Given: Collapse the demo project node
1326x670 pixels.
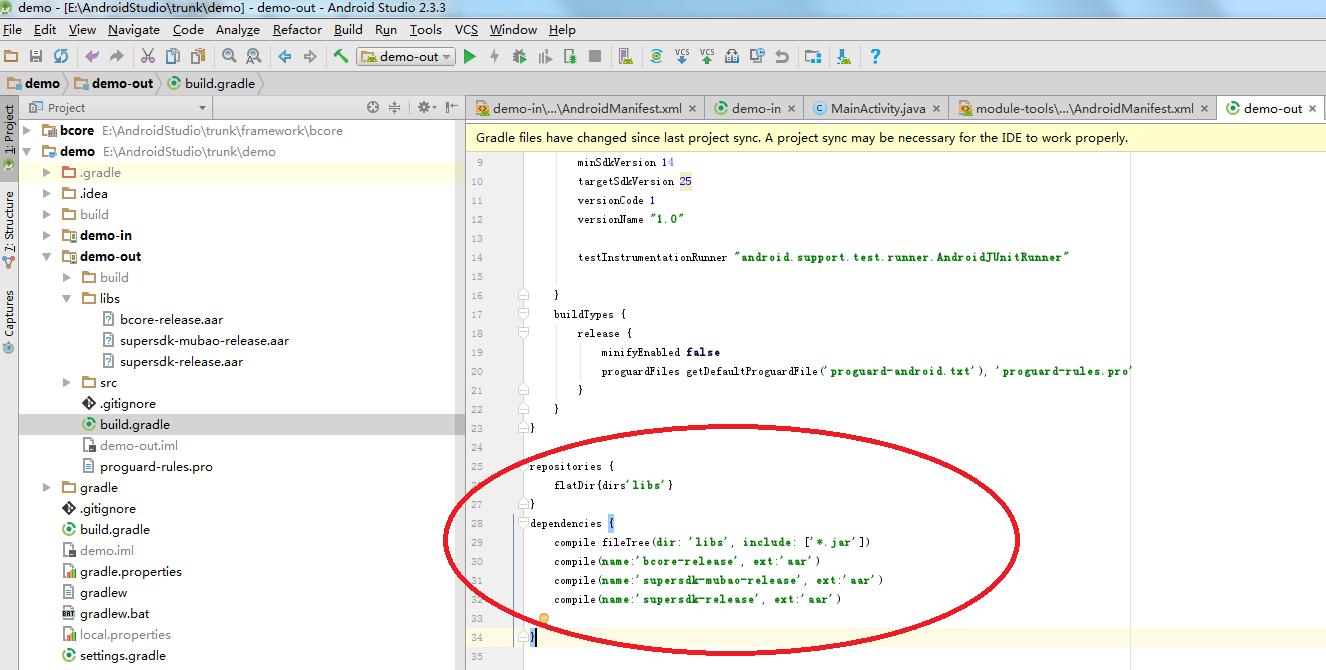Looking at the screenshot, I should click(27, 152).
